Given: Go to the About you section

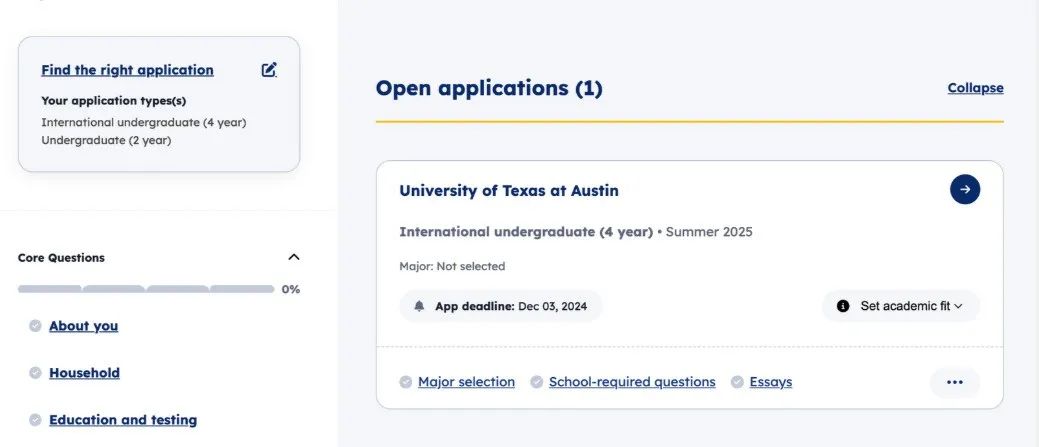Looking at the screenshot, I should [83, 326].
